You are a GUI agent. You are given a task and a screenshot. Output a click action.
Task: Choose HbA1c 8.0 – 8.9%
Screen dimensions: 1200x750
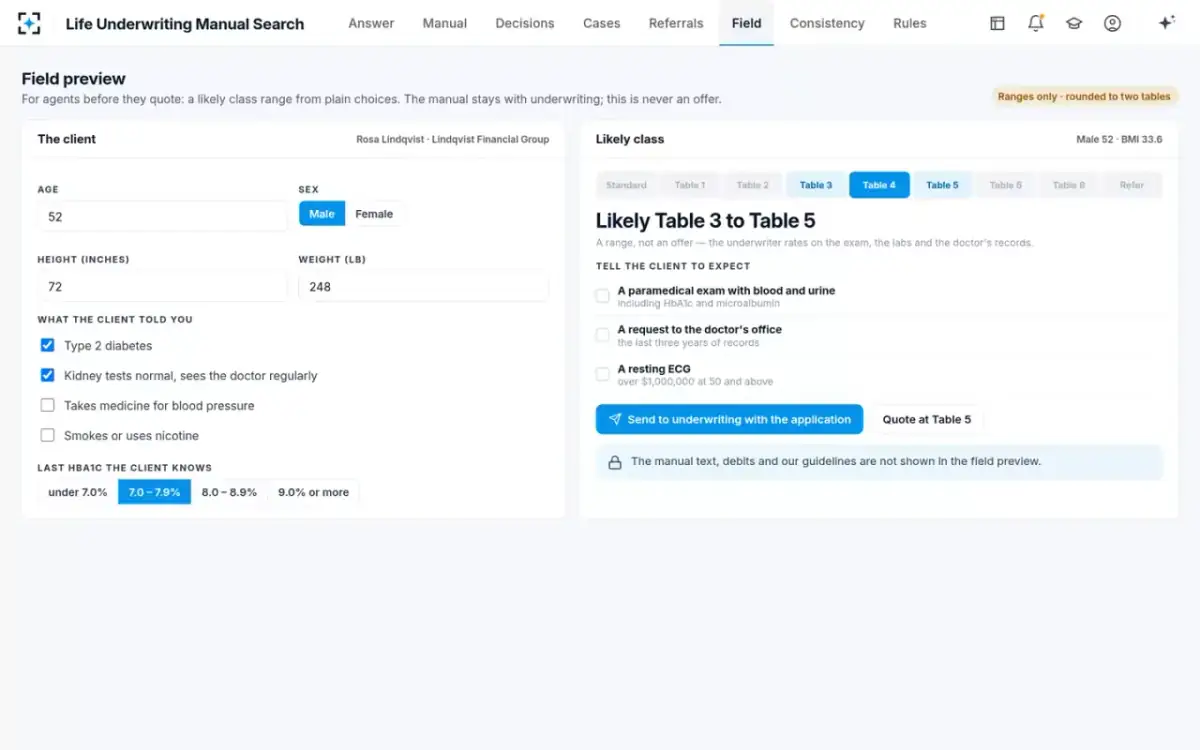[229, 492]
